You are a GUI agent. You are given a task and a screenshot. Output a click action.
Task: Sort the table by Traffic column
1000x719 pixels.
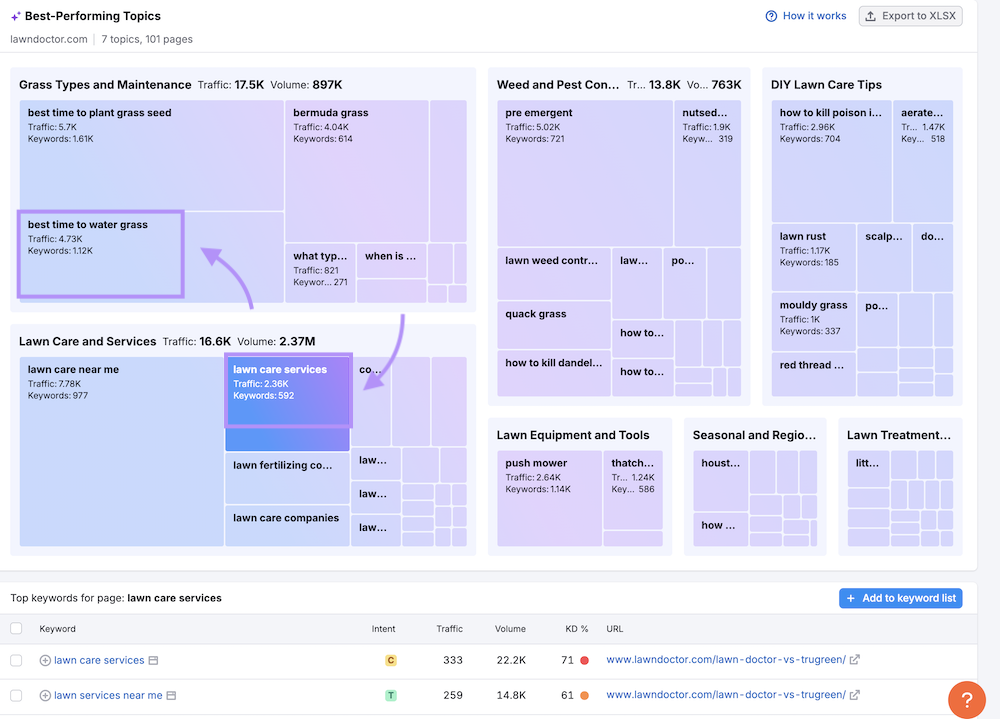click(x=449, y=629)
